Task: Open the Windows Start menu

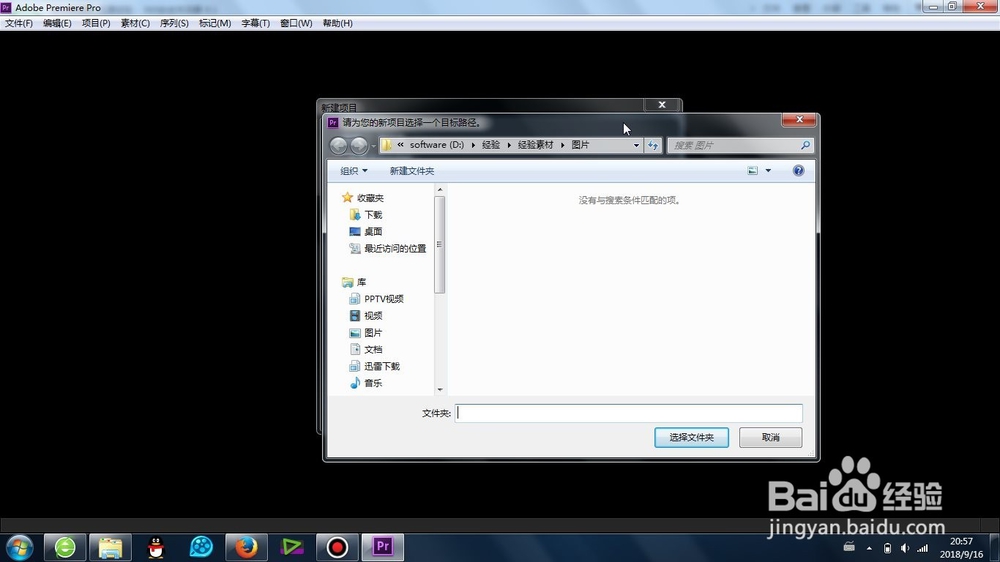Action: 19,547
